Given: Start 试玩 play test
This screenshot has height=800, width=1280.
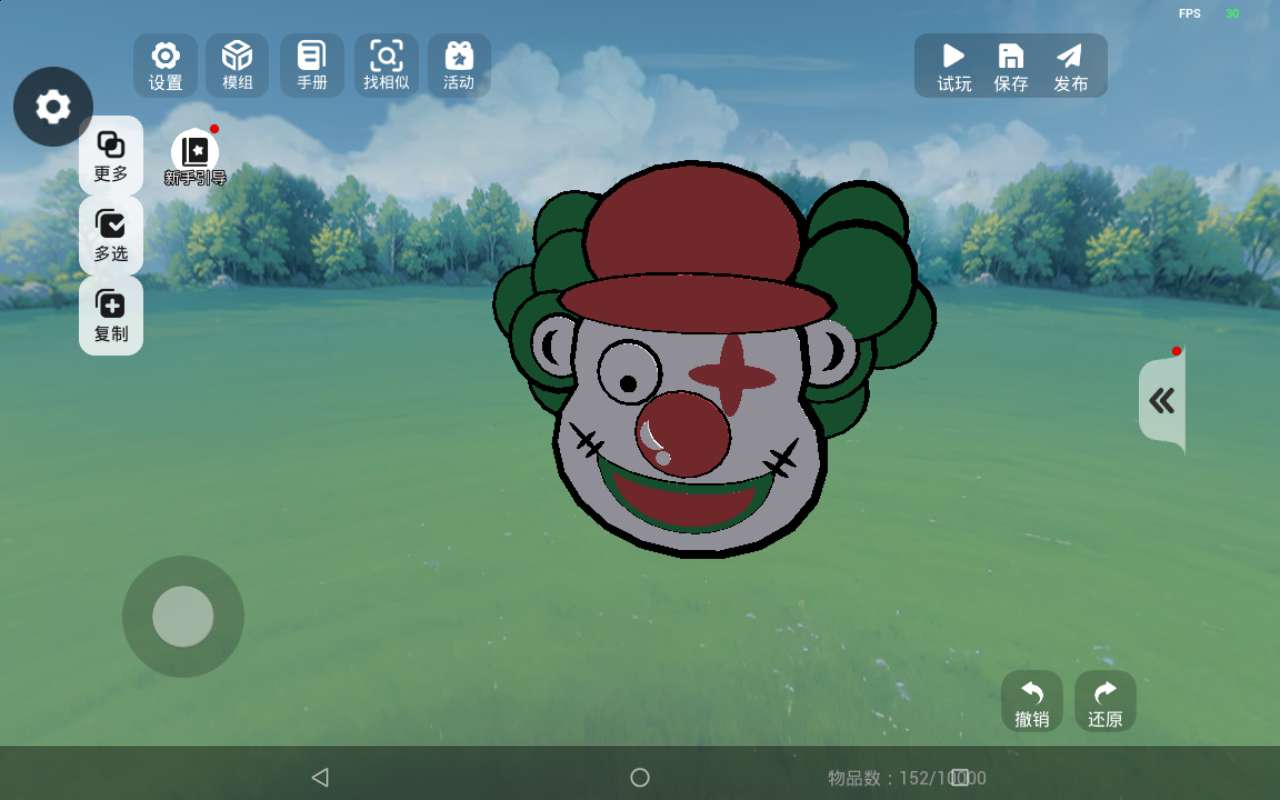Looking at the screenshot, I should [x=954, y=66].
